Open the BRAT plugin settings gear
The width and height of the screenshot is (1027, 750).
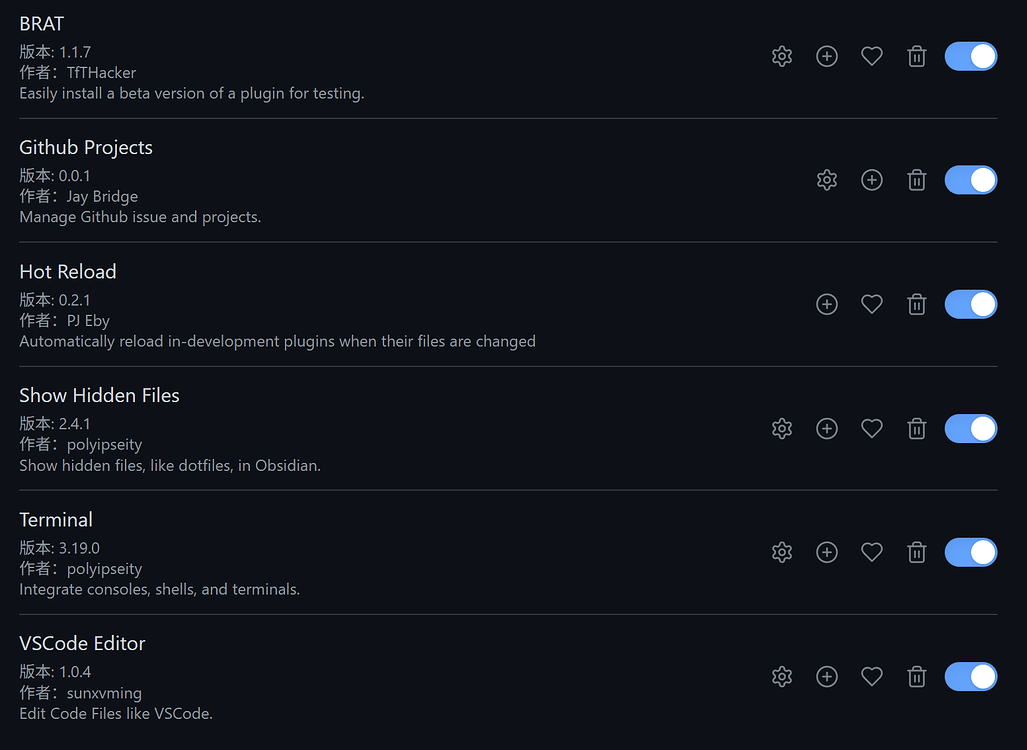click(782, 56)
